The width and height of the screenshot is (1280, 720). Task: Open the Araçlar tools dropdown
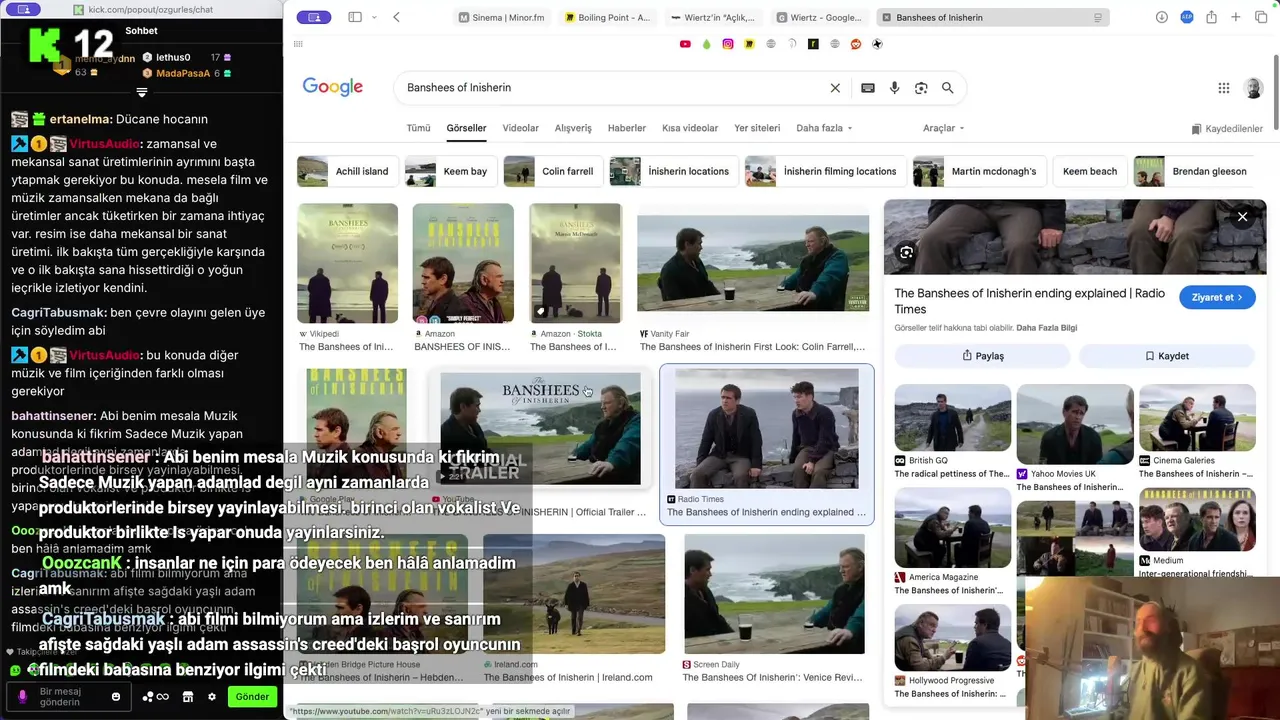pos(943,128)
